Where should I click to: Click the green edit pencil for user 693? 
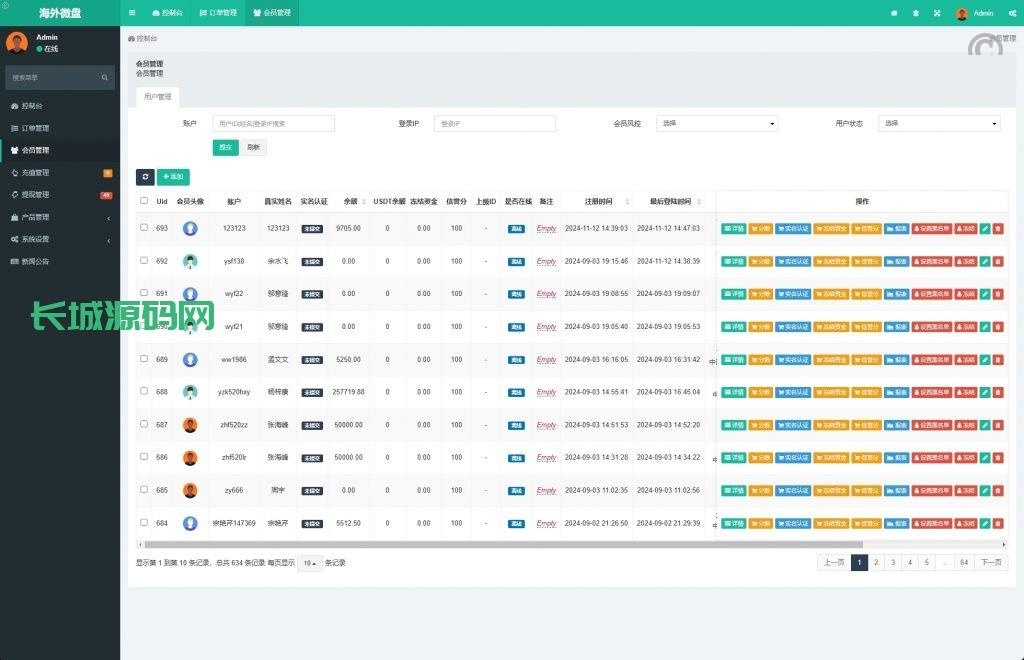pos(985,229)
